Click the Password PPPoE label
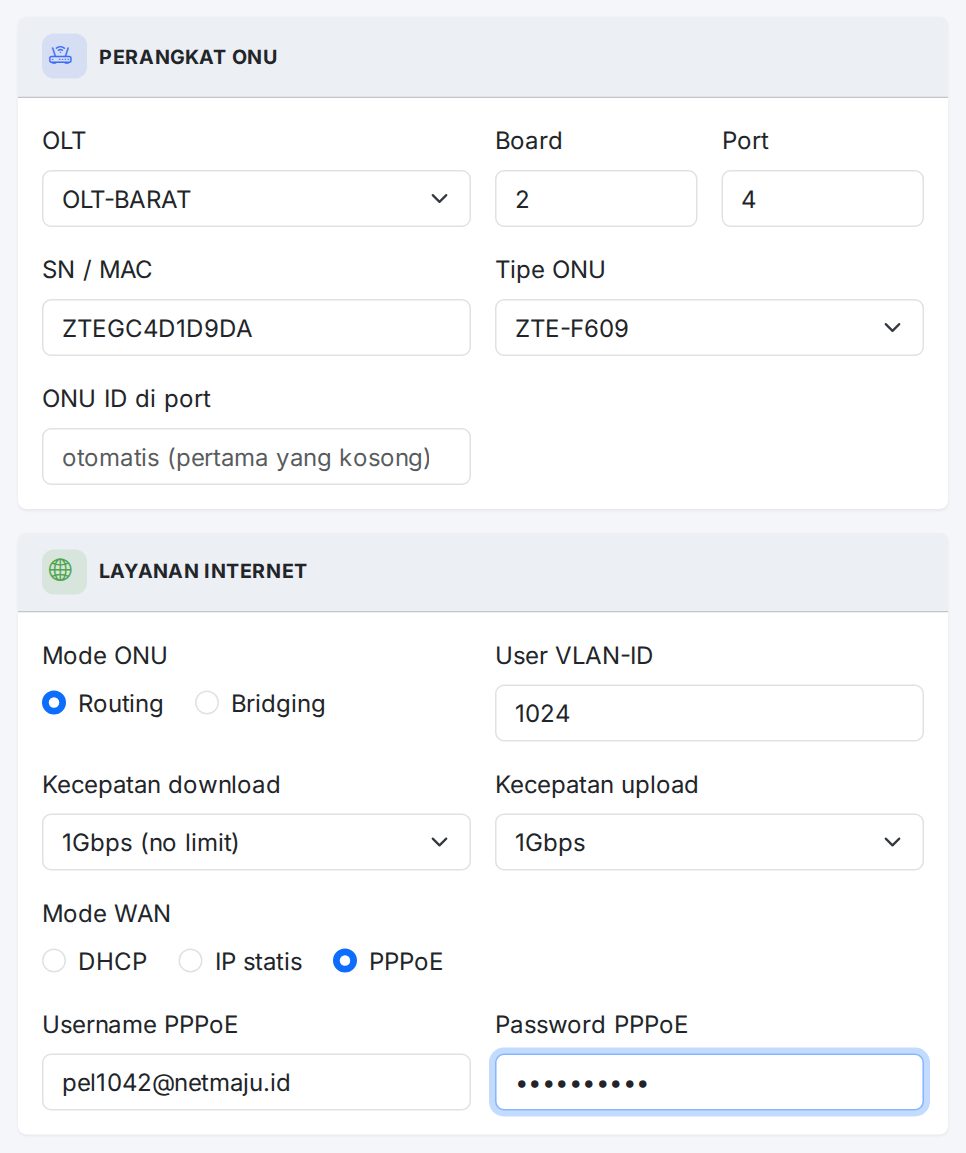Image resolution: width=966 pixels, height=1153 pixels. 591,1024
